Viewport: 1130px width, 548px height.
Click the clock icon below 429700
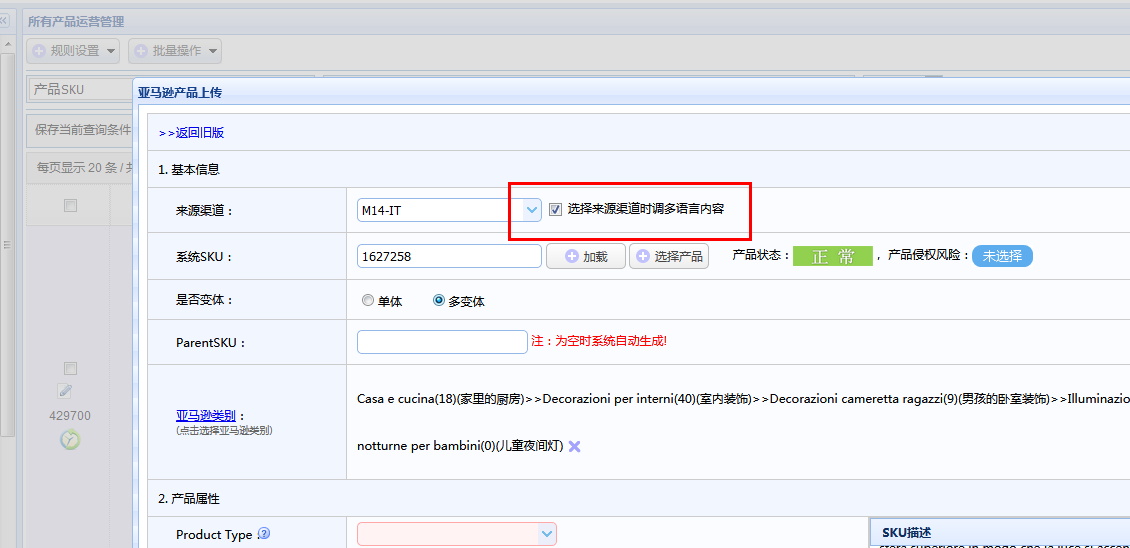point(70,439)
